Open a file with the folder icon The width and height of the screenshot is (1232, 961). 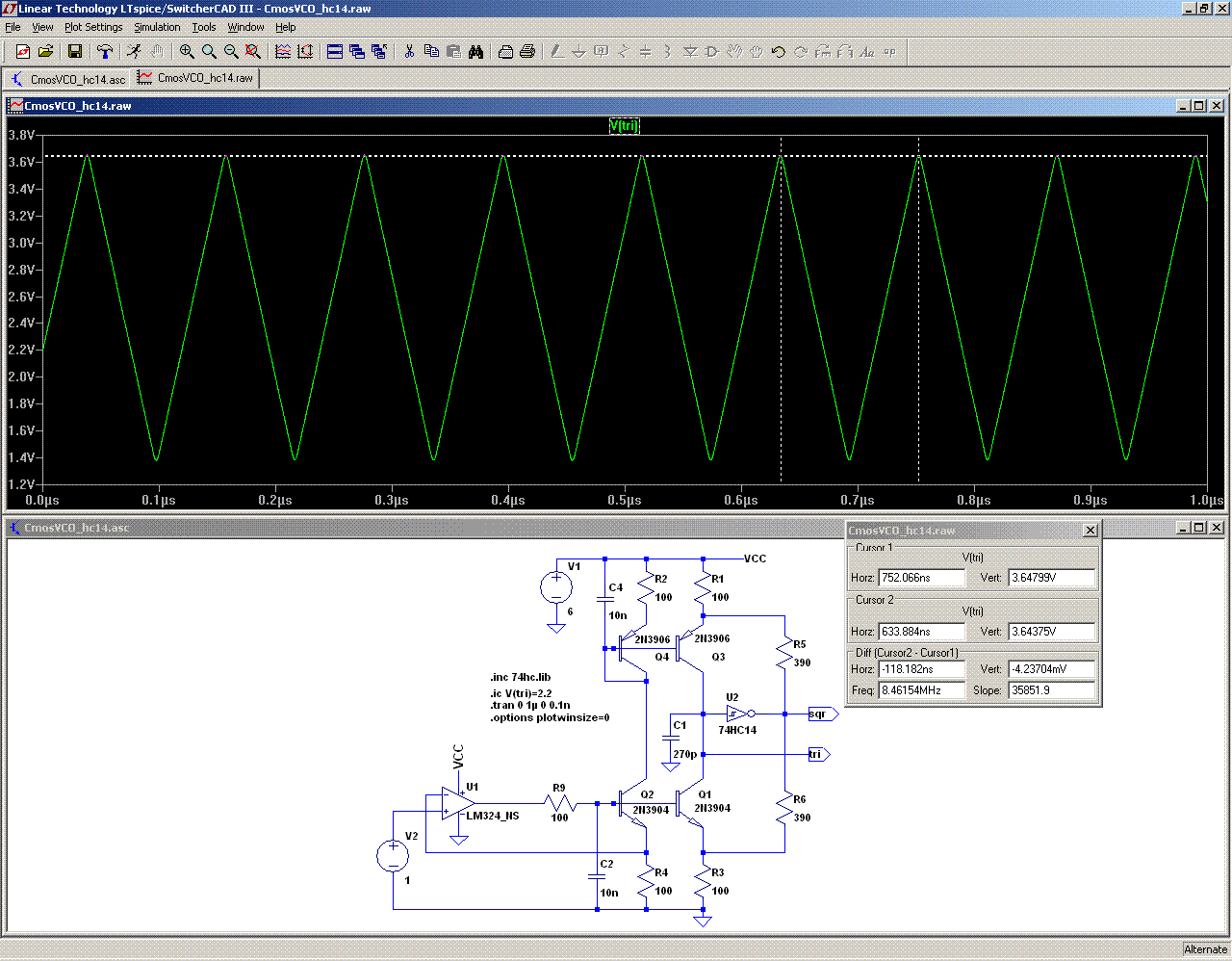tap(45, 52)
